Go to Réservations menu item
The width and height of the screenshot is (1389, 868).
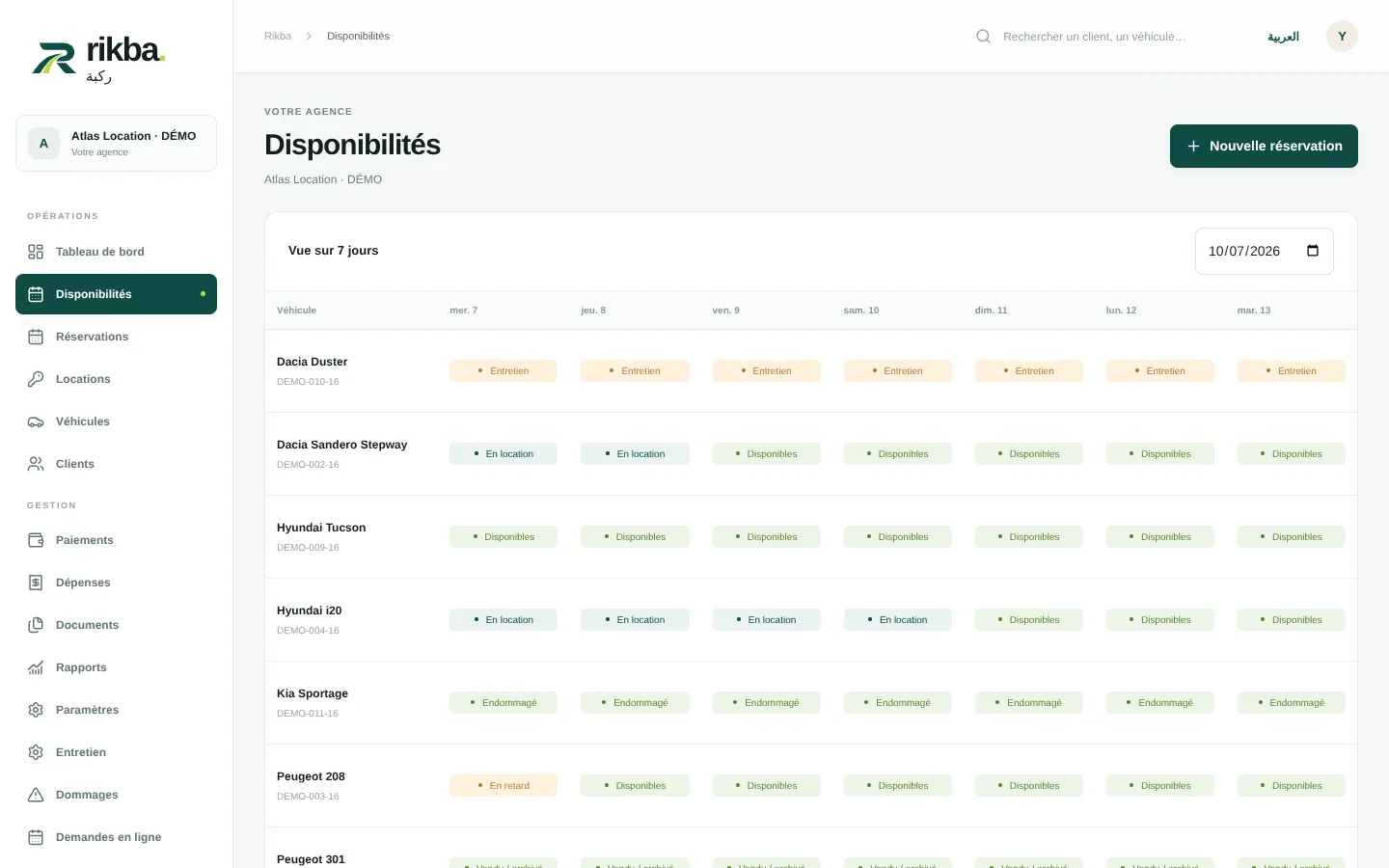[116, 337]
